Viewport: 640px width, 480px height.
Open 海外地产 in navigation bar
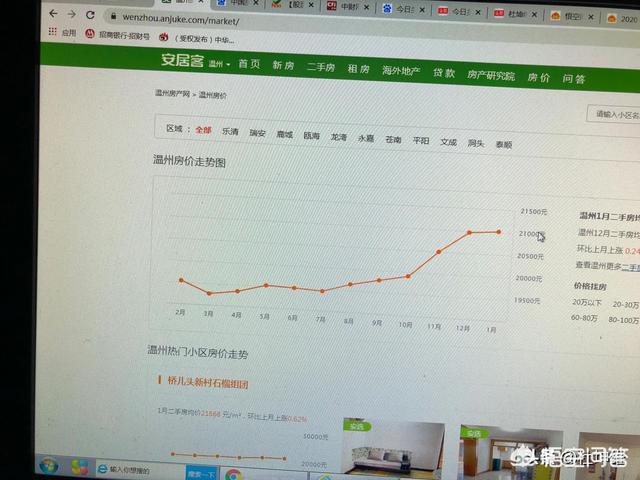pos(401,71)
